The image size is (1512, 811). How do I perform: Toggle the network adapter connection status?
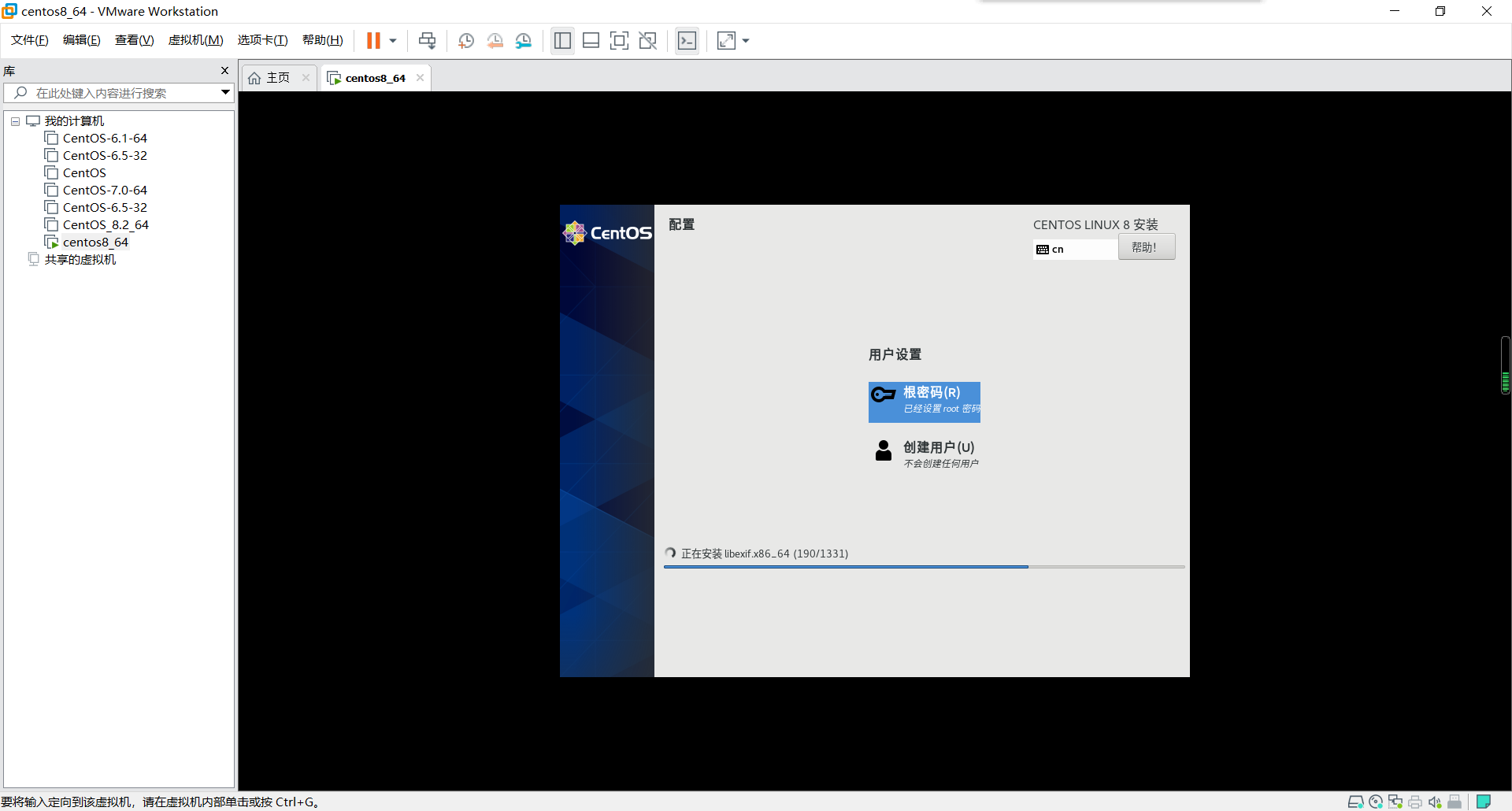click(x=1396, y=802)
